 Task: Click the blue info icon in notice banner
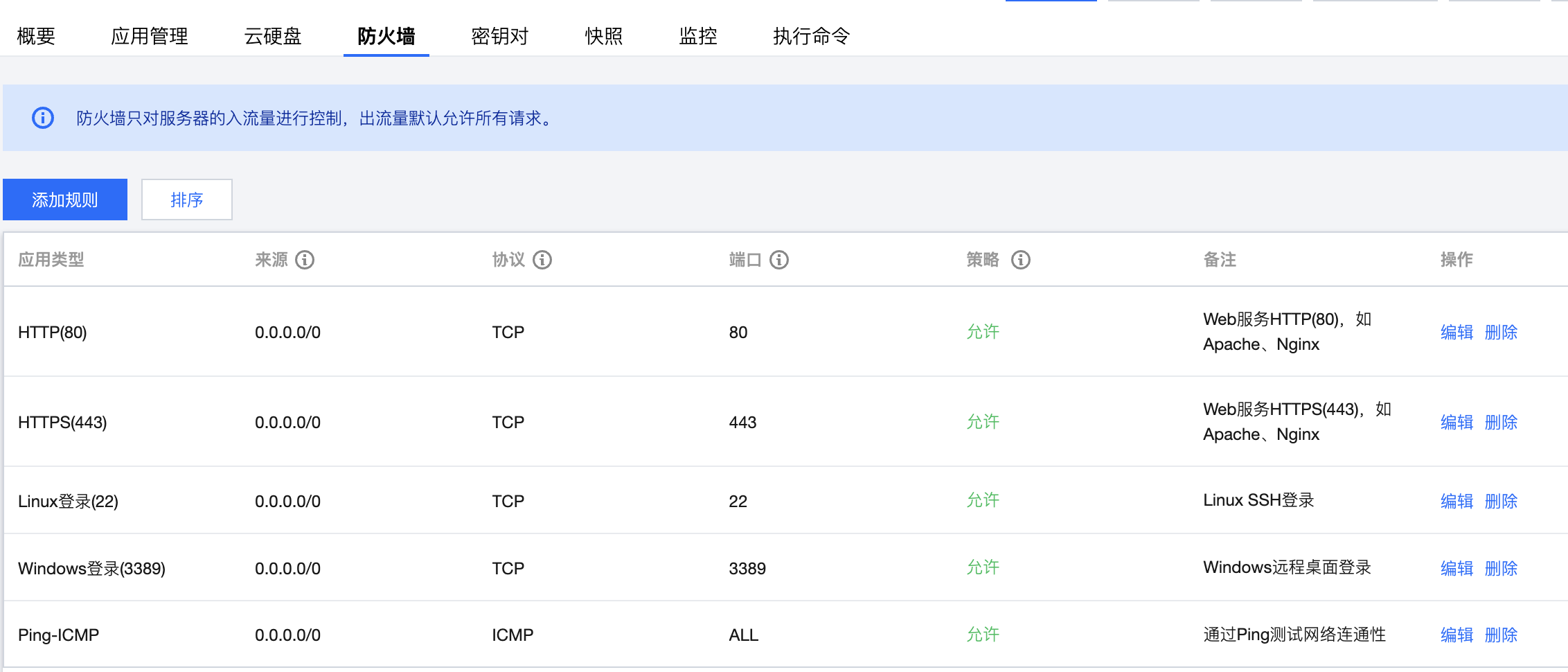click(43, 118)
